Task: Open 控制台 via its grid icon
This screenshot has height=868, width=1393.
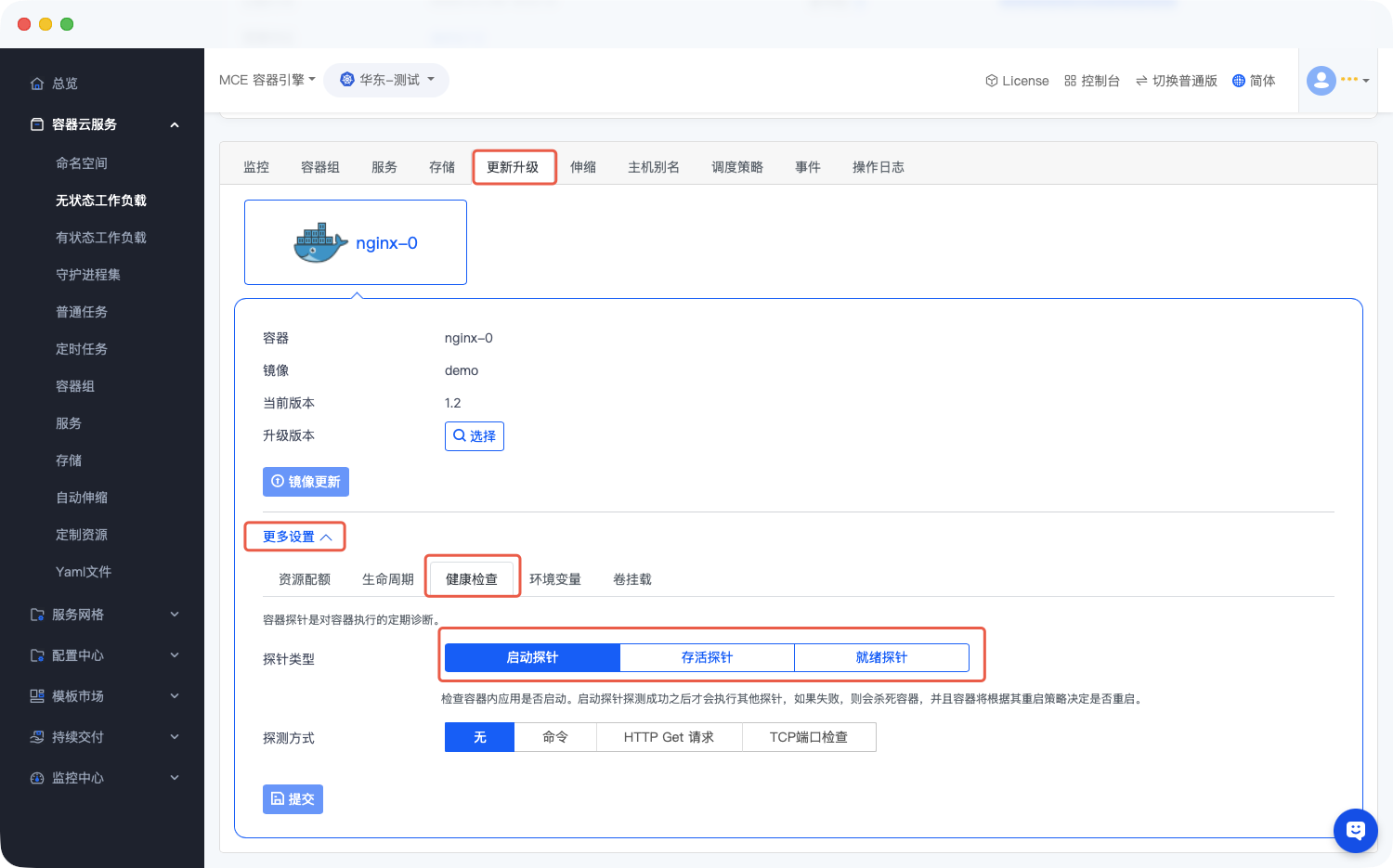Action: coord(1070,81)
